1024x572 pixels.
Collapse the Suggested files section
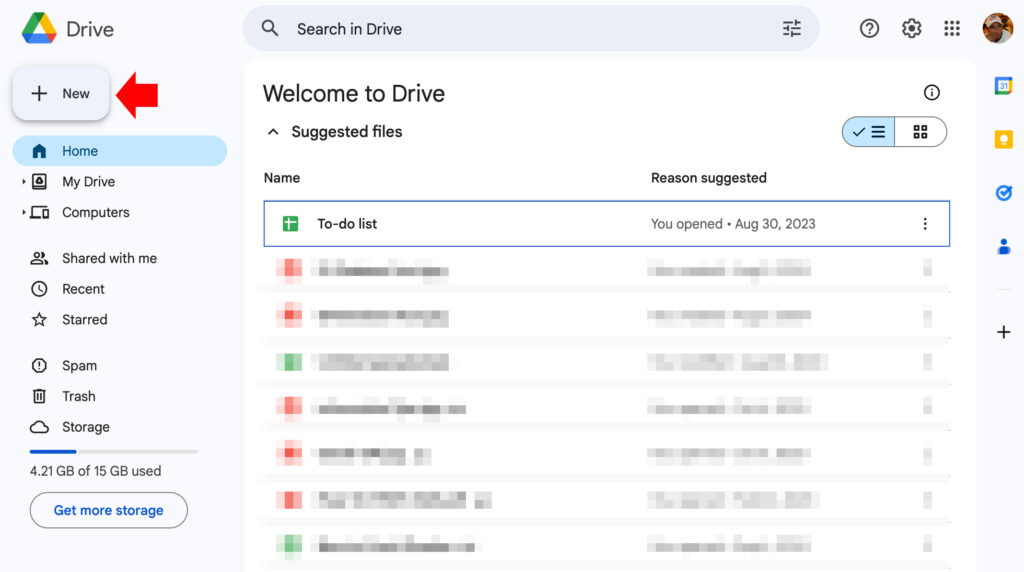[273, 132]
